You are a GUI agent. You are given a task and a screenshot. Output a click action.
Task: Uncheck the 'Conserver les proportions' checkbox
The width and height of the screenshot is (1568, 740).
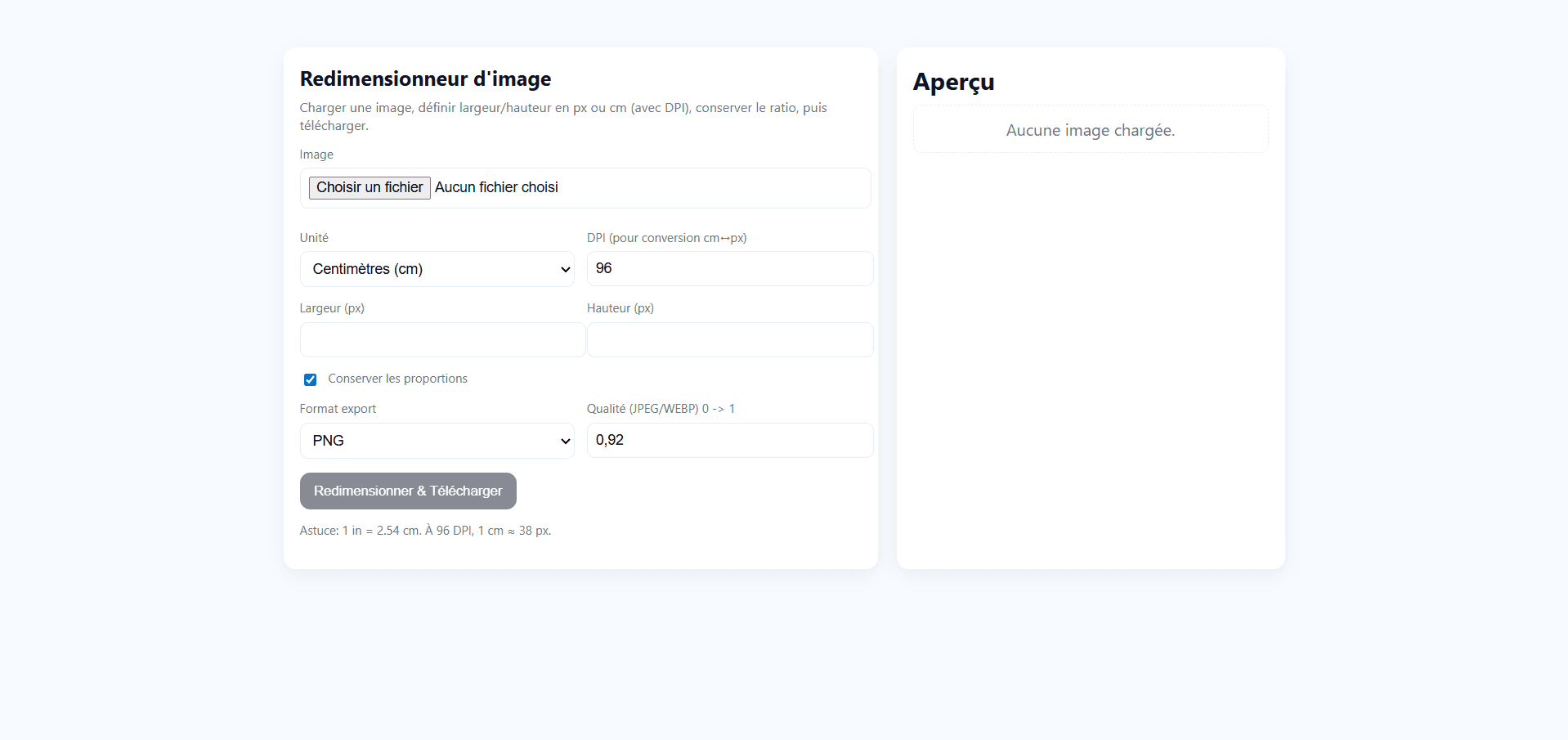click(x=310, y=379)
